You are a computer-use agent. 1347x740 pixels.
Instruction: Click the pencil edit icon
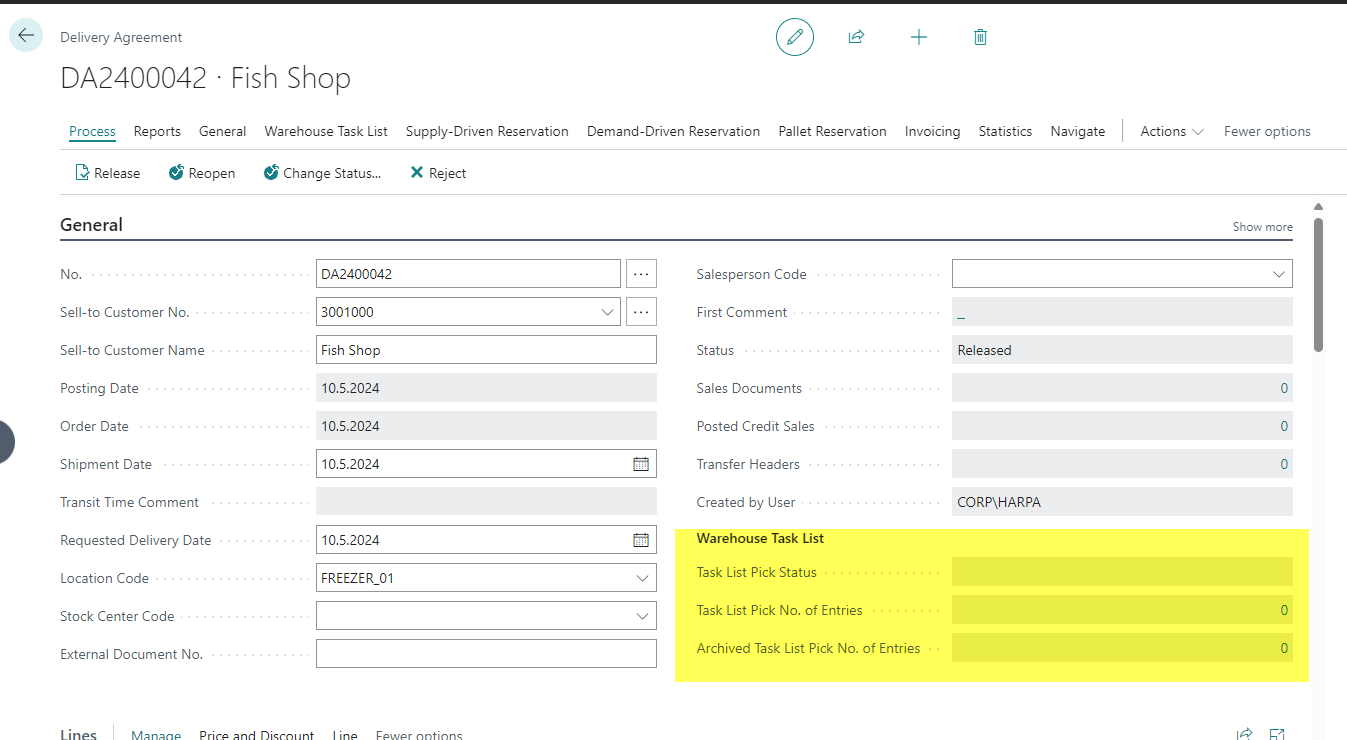coord(794,37)
